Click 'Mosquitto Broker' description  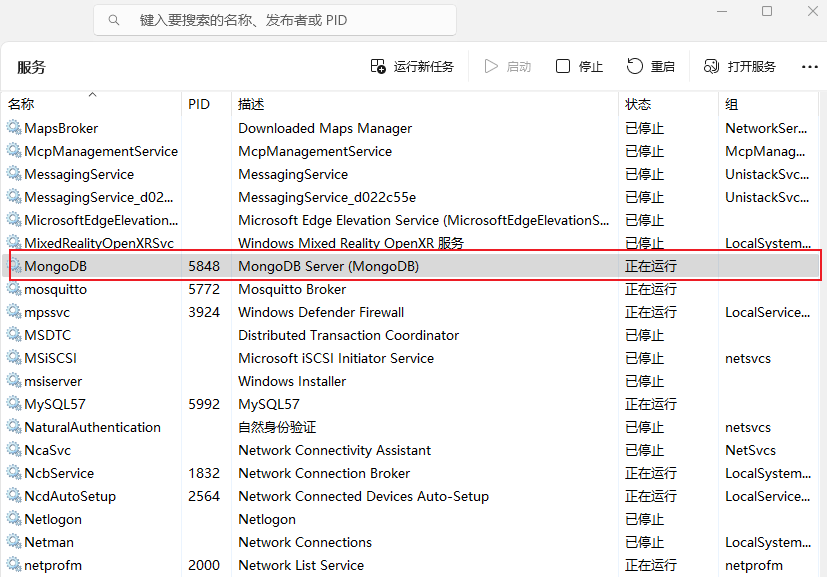click(292, 289)
